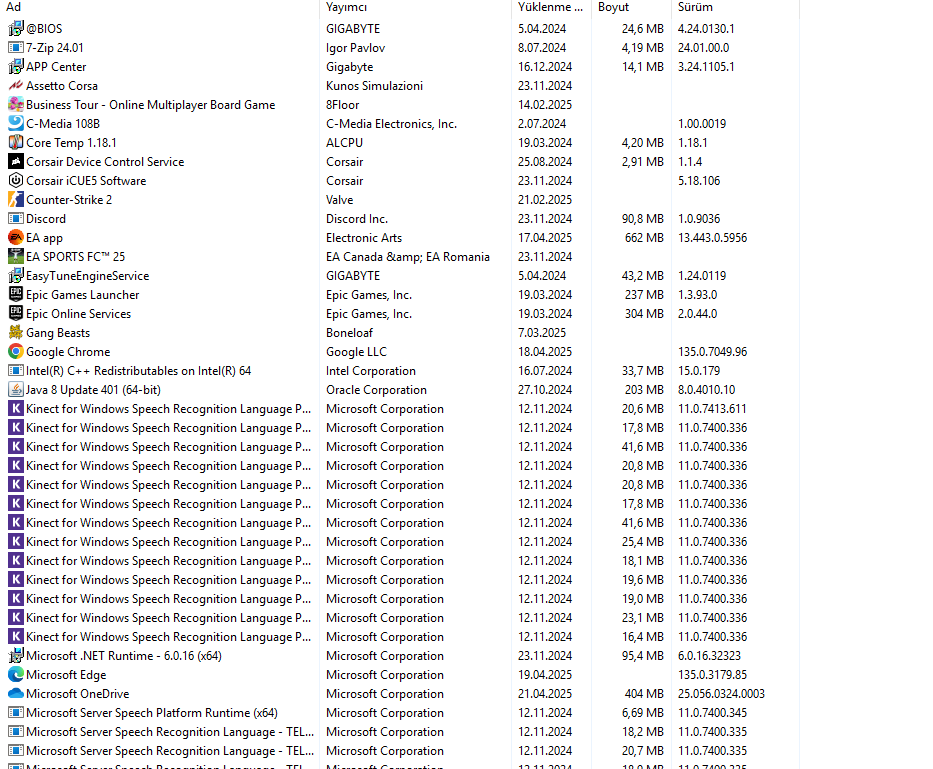Click publisher Oracle Corporation
The image size is (933, 769).
376,390
